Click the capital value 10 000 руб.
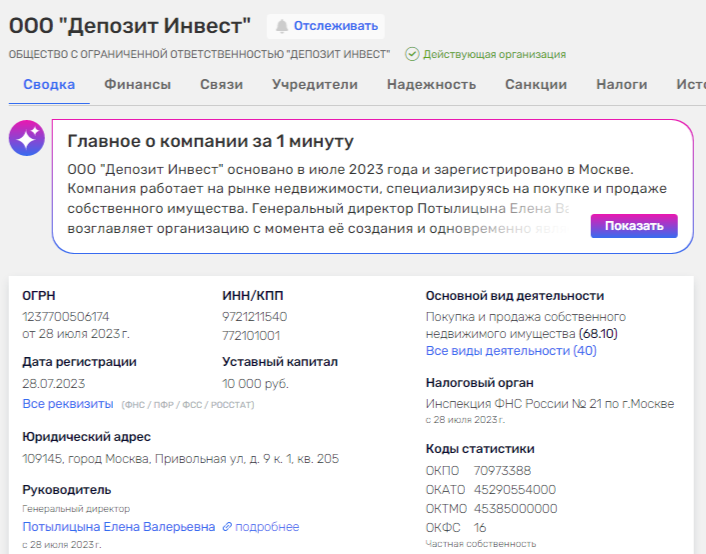Viewport: 706px width, 554px height. point(255,384)
